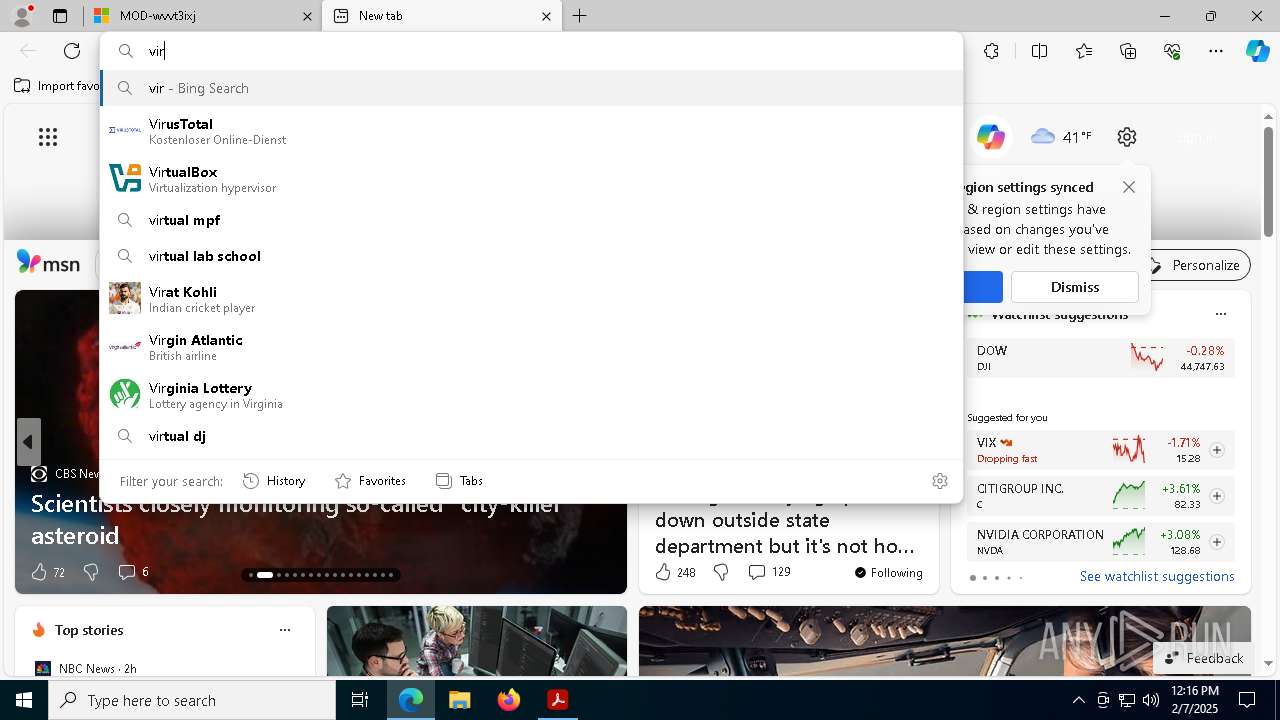This screenshot has width=1280, height=720.
Task: Open the Favorites star toolbar icon
Action: pyautogui.click(x=1084, y=51)
